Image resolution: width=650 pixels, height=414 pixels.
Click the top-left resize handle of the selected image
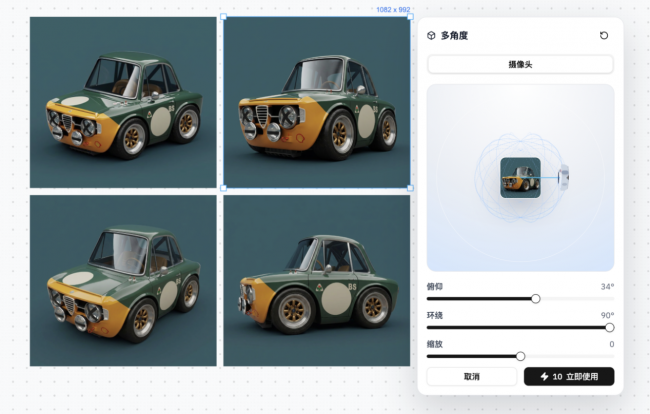click(223, 17)
